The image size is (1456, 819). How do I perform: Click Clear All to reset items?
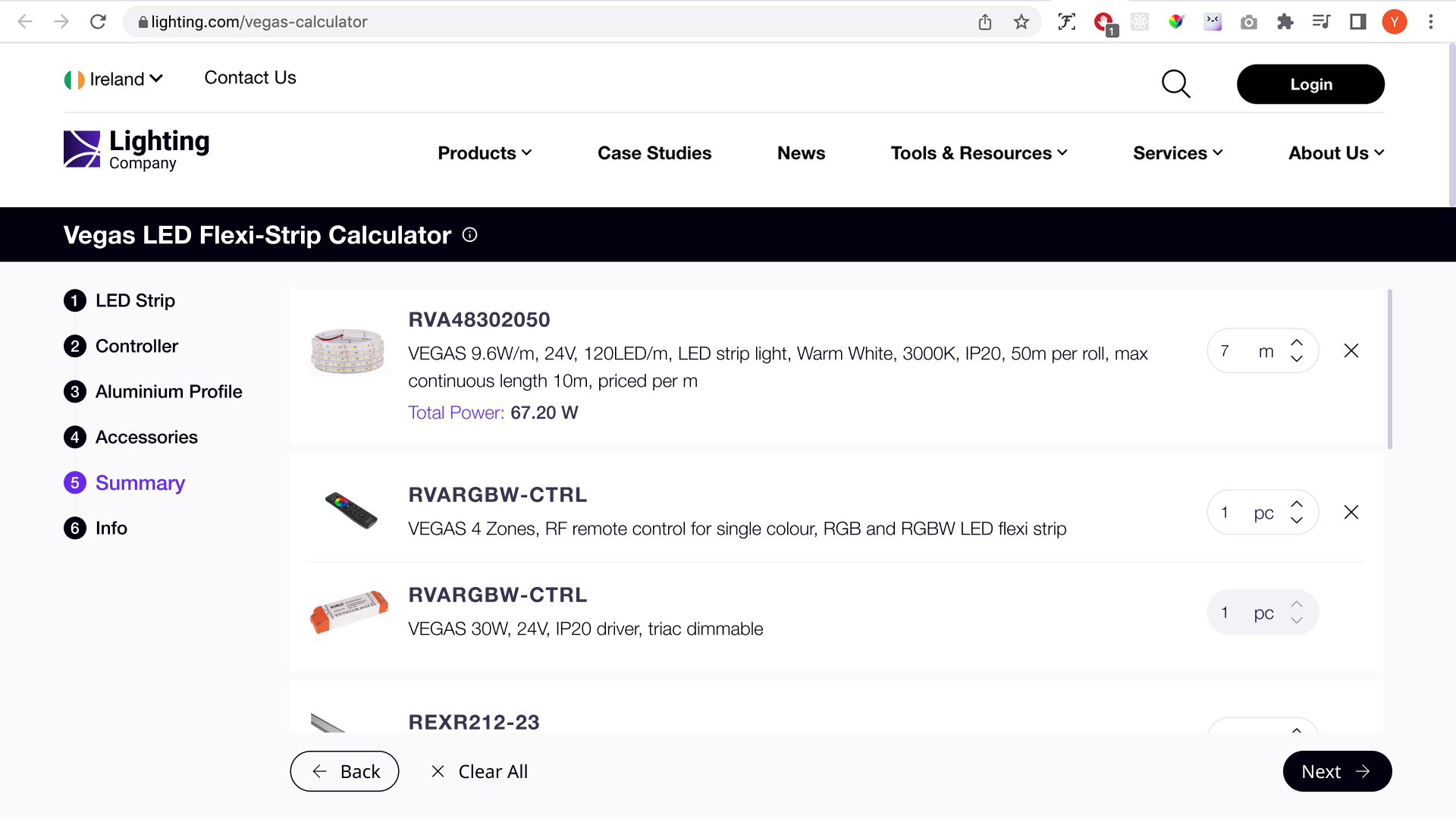[x=479, y=771]
